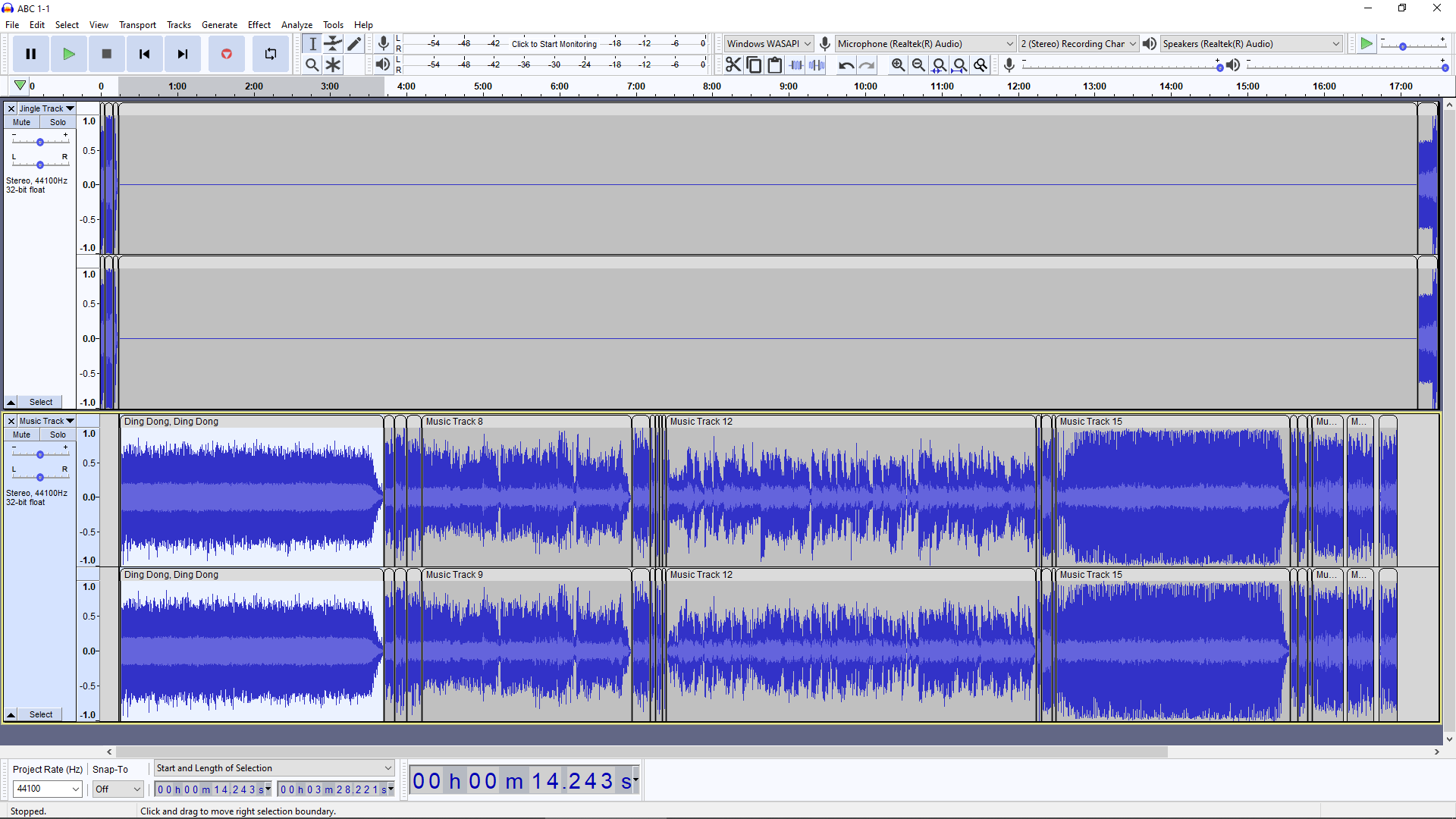Mute the Jingle Track

[x=22, y=122]
